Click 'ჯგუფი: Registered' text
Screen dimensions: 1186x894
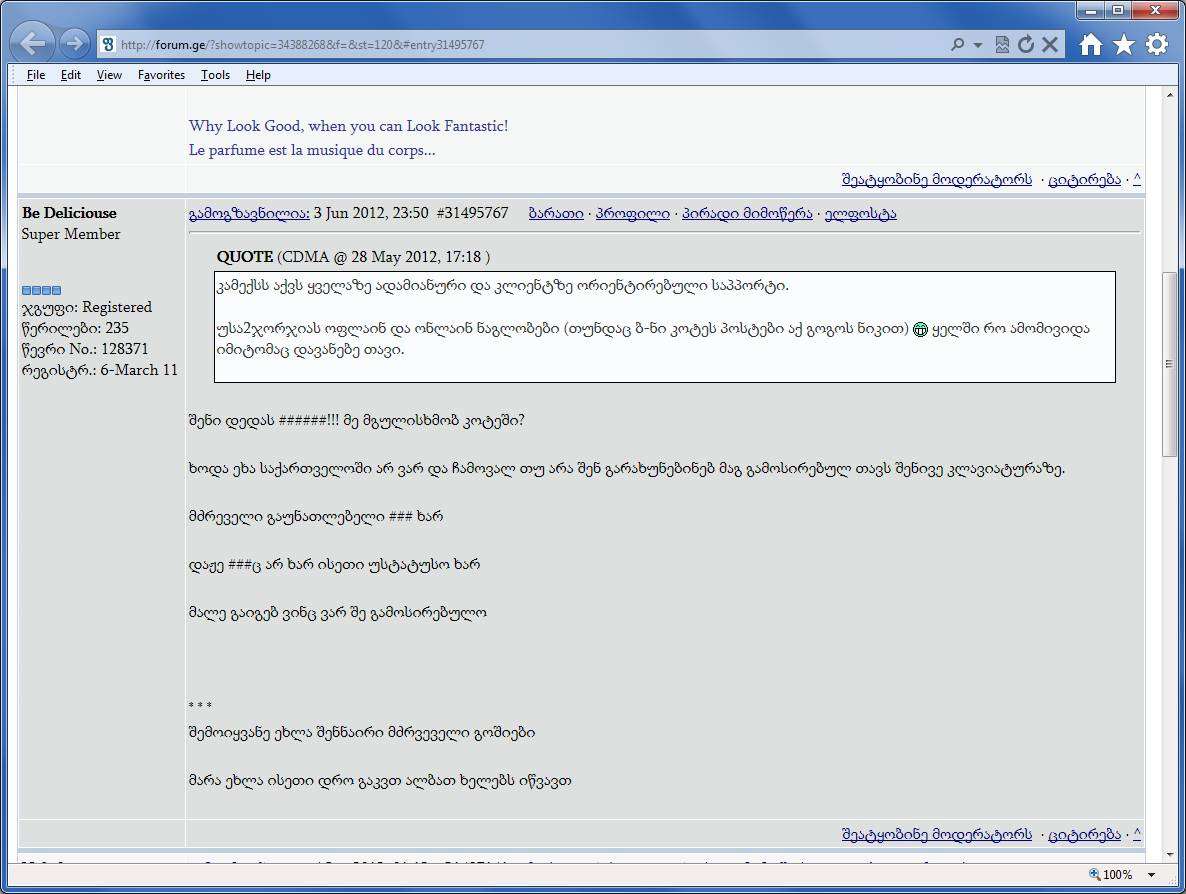(87, 306)
